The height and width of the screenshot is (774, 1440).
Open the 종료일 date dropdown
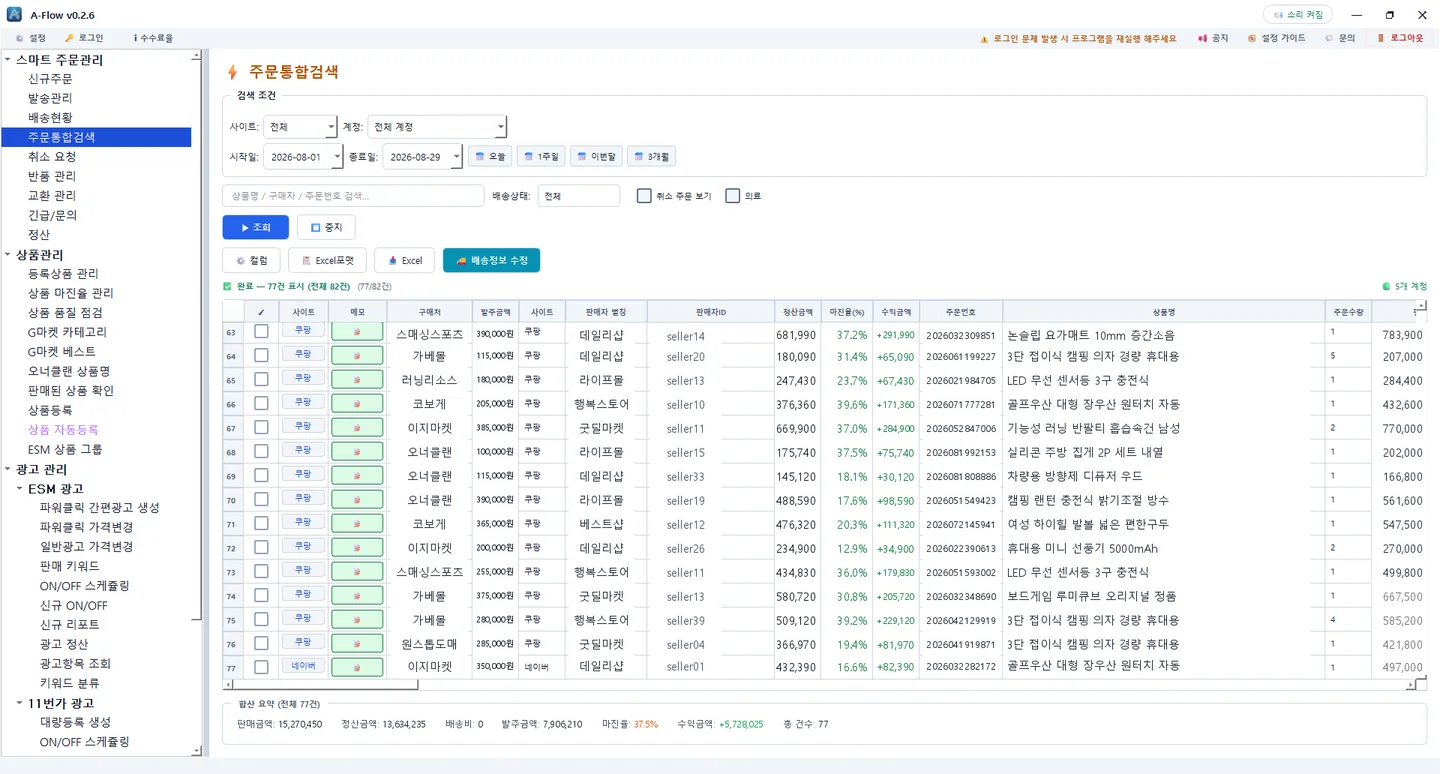tap(422, 157)
